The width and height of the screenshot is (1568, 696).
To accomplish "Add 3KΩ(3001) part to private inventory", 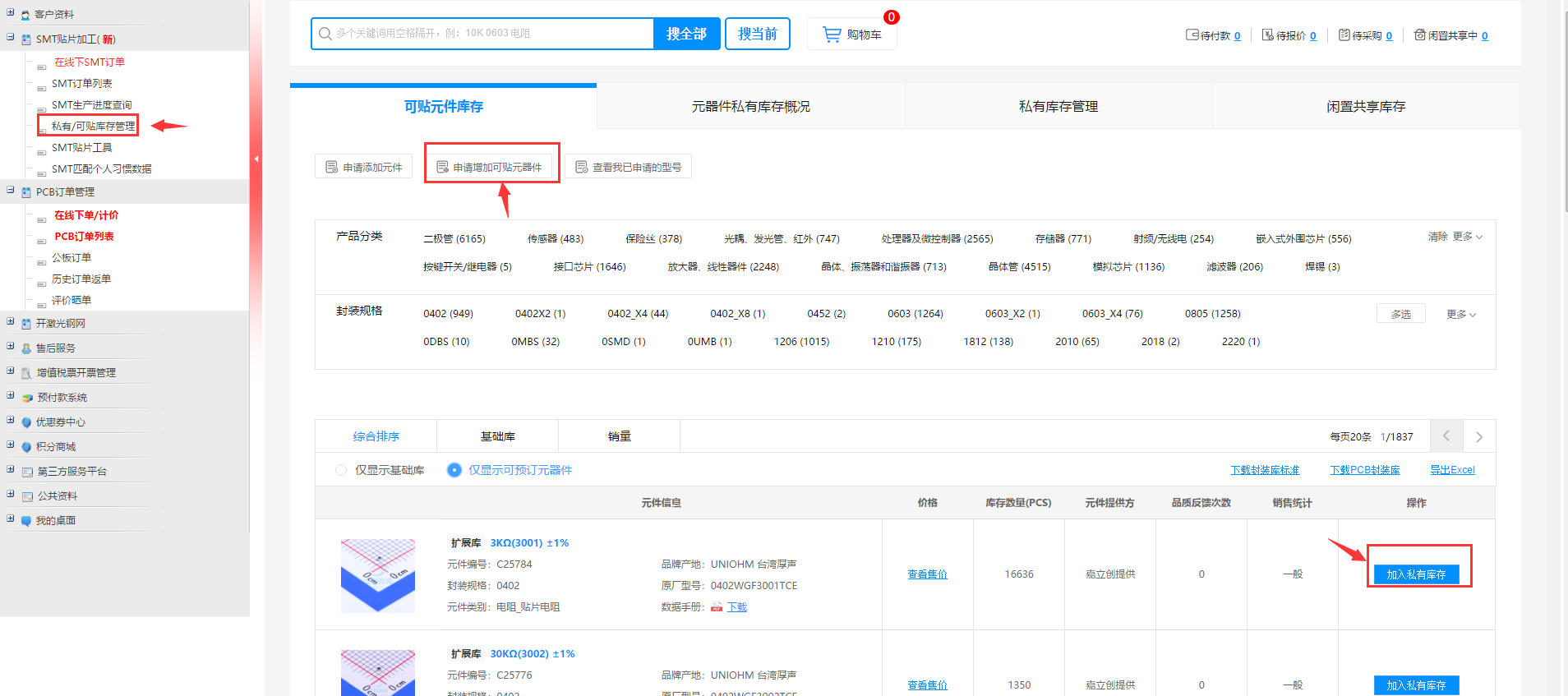I will [1416, 574].
